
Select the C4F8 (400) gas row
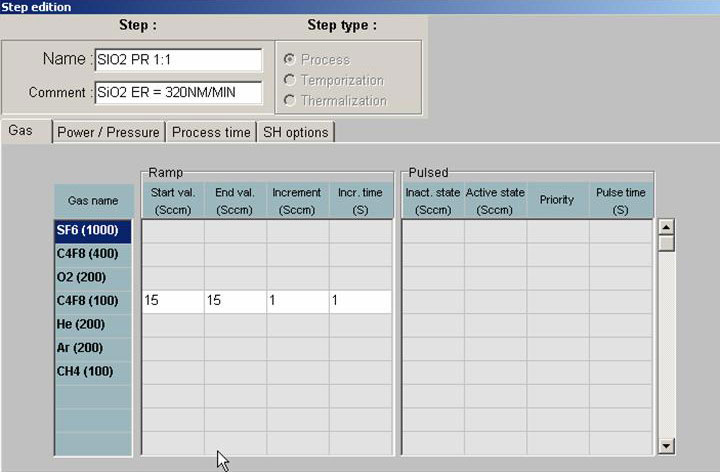pos(93,254)
